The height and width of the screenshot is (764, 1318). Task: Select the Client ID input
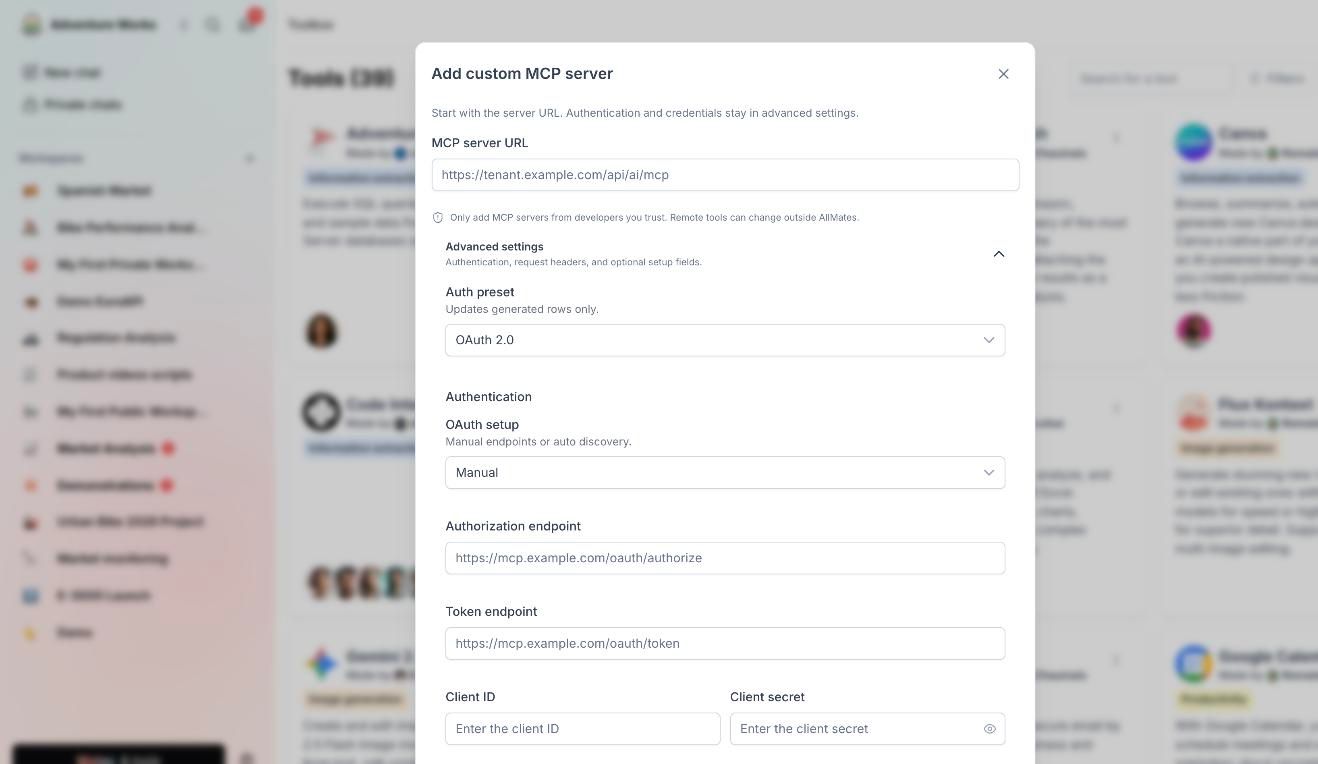(x=582, y=729)
